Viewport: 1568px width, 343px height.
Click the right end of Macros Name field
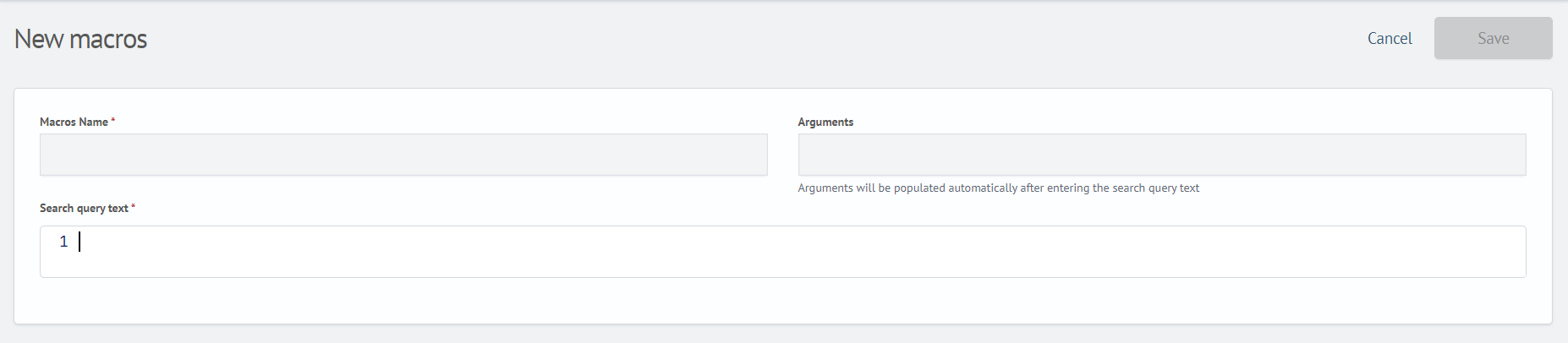[753, 155]
